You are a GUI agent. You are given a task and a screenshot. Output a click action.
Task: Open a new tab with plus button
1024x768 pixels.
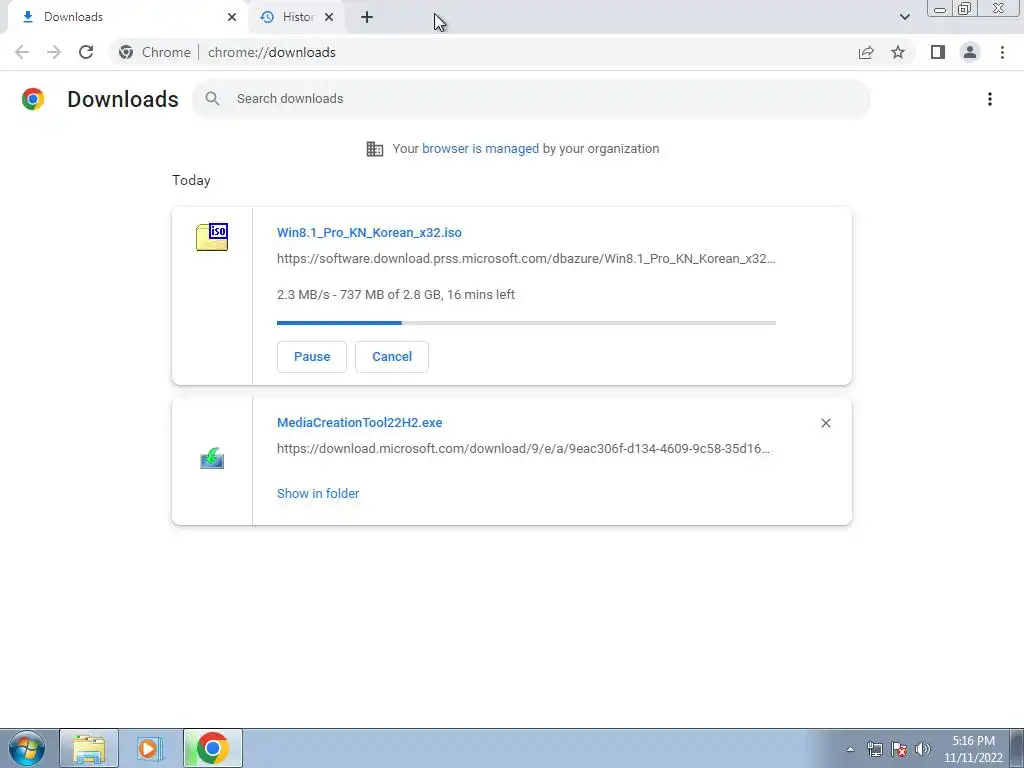coord(367,17)
